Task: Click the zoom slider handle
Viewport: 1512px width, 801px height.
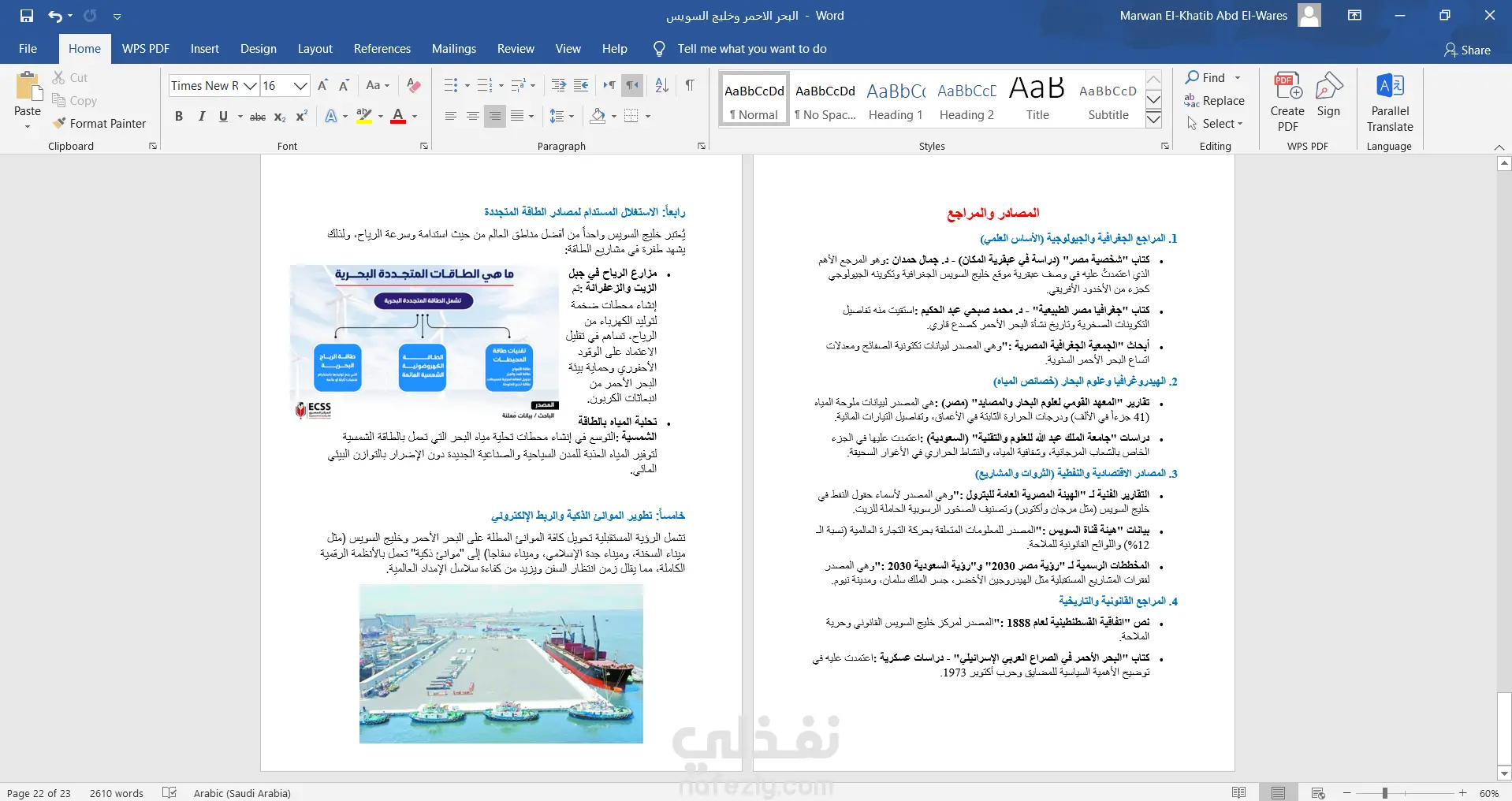Action: click(1384, 792)
